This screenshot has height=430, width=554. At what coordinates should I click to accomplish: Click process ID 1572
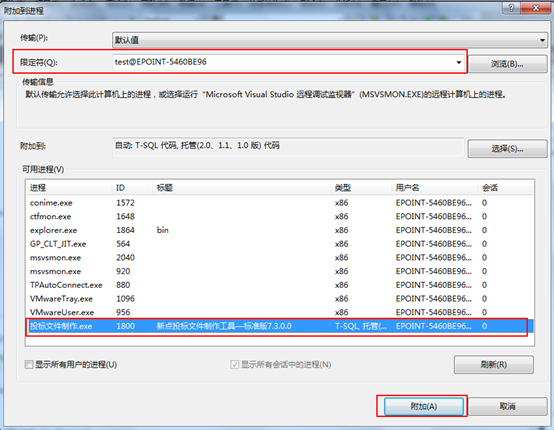tap(125, 203)
